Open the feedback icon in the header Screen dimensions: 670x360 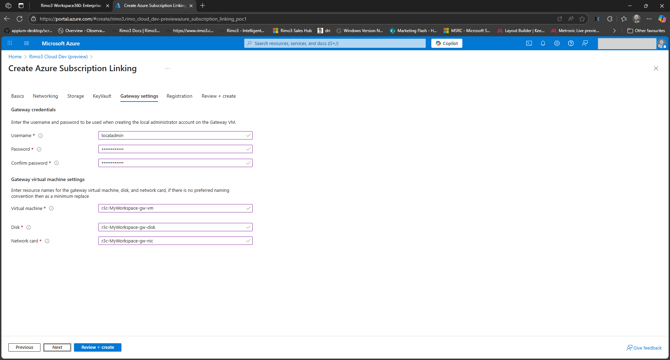coord(585,43)
